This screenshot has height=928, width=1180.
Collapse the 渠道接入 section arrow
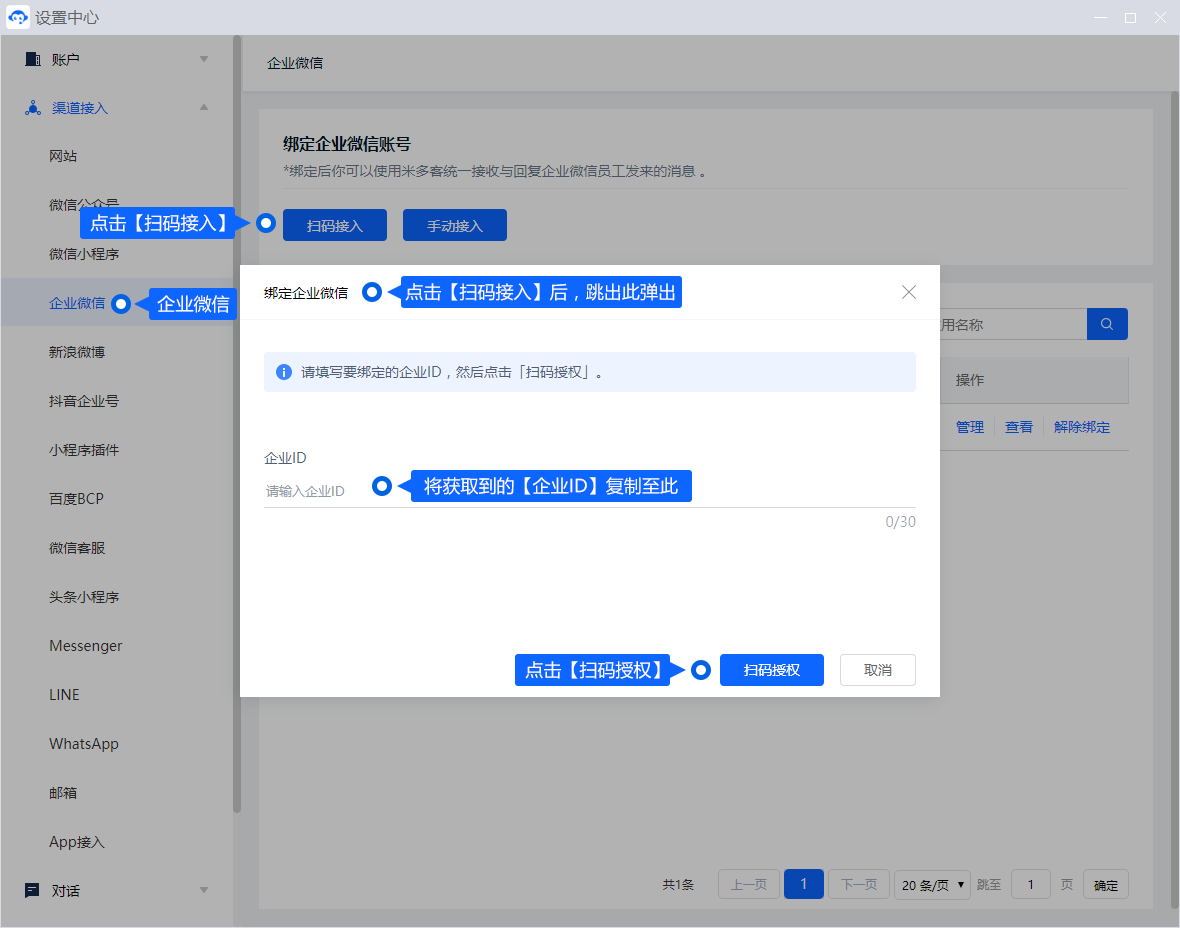point(204,108)
